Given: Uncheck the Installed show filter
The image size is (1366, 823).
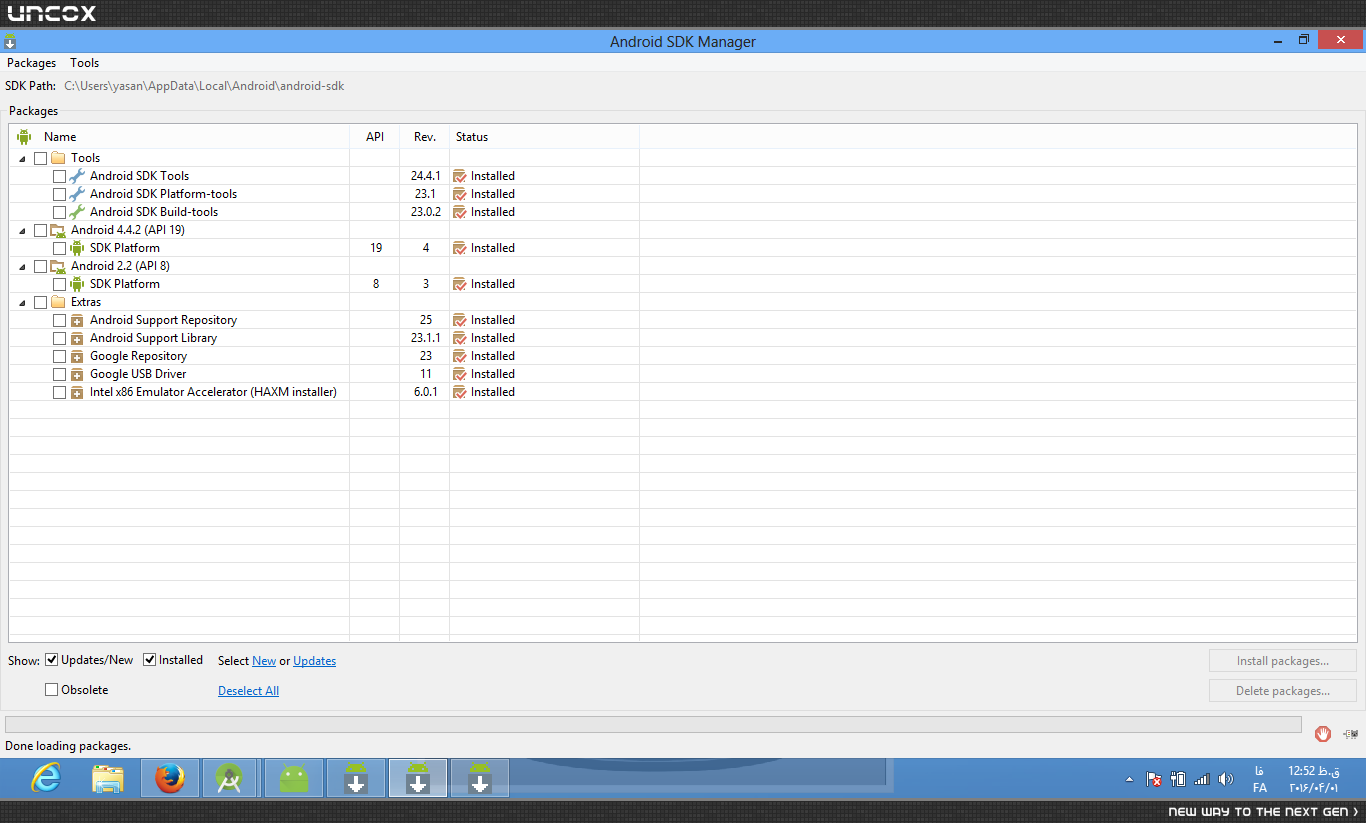Looking at the screenshot, I should pyautogui.click(x=150, y=660).
